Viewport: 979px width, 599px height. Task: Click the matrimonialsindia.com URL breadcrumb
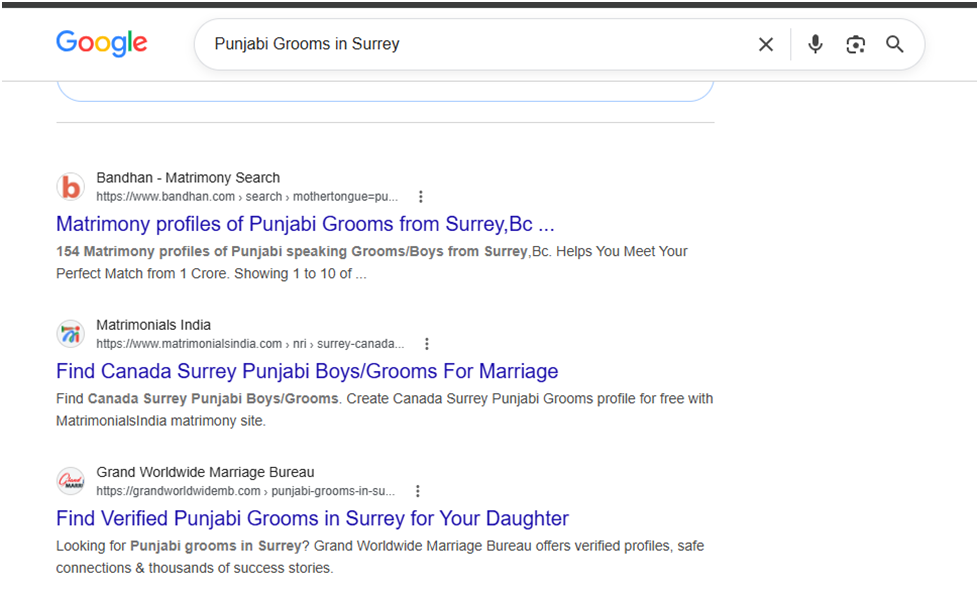coord(250,344)
